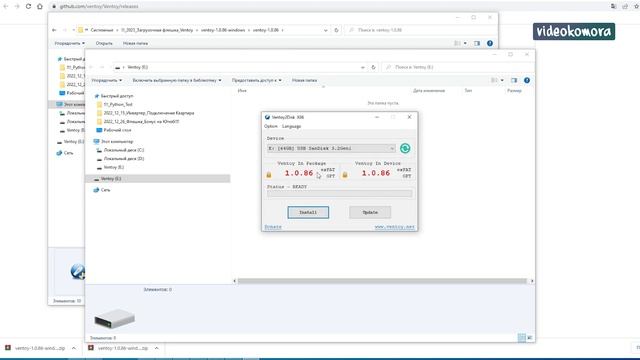Reload the browser page
The width and height of the screenshot is (640, 360).
28,6
